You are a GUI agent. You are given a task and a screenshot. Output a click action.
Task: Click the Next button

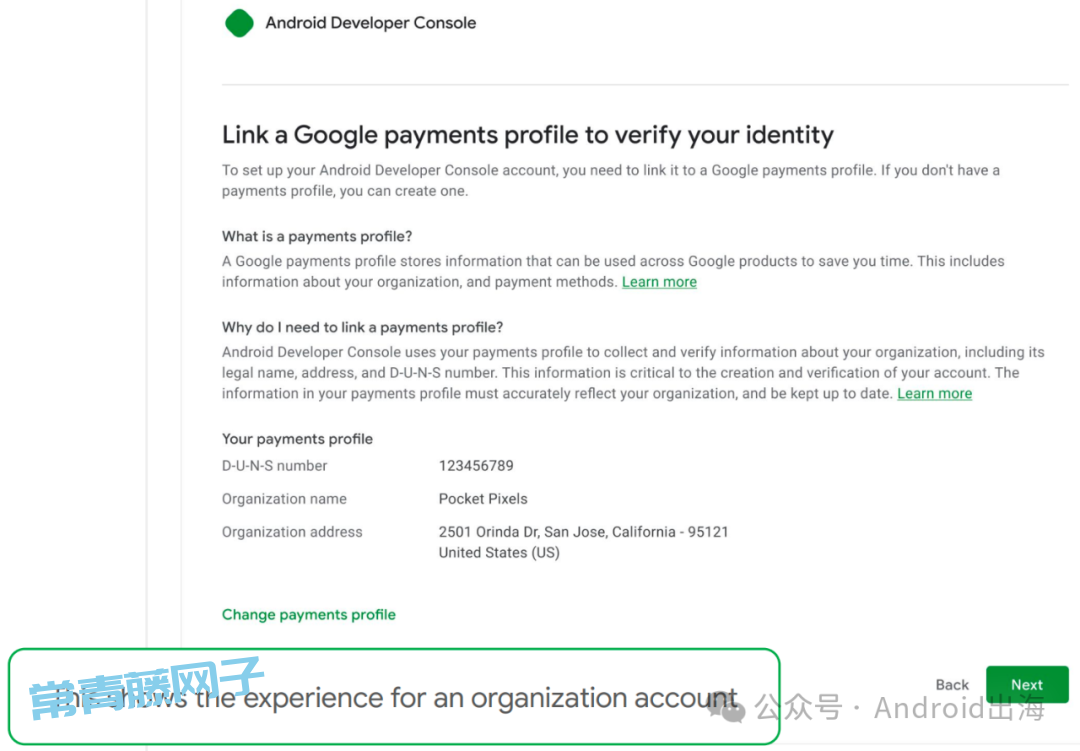(1026, 684)
